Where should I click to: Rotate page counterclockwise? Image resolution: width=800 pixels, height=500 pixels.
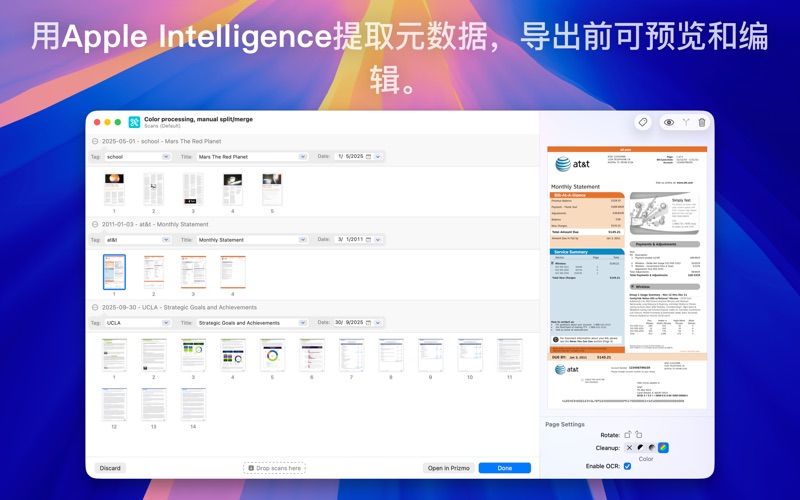[628, 434]
